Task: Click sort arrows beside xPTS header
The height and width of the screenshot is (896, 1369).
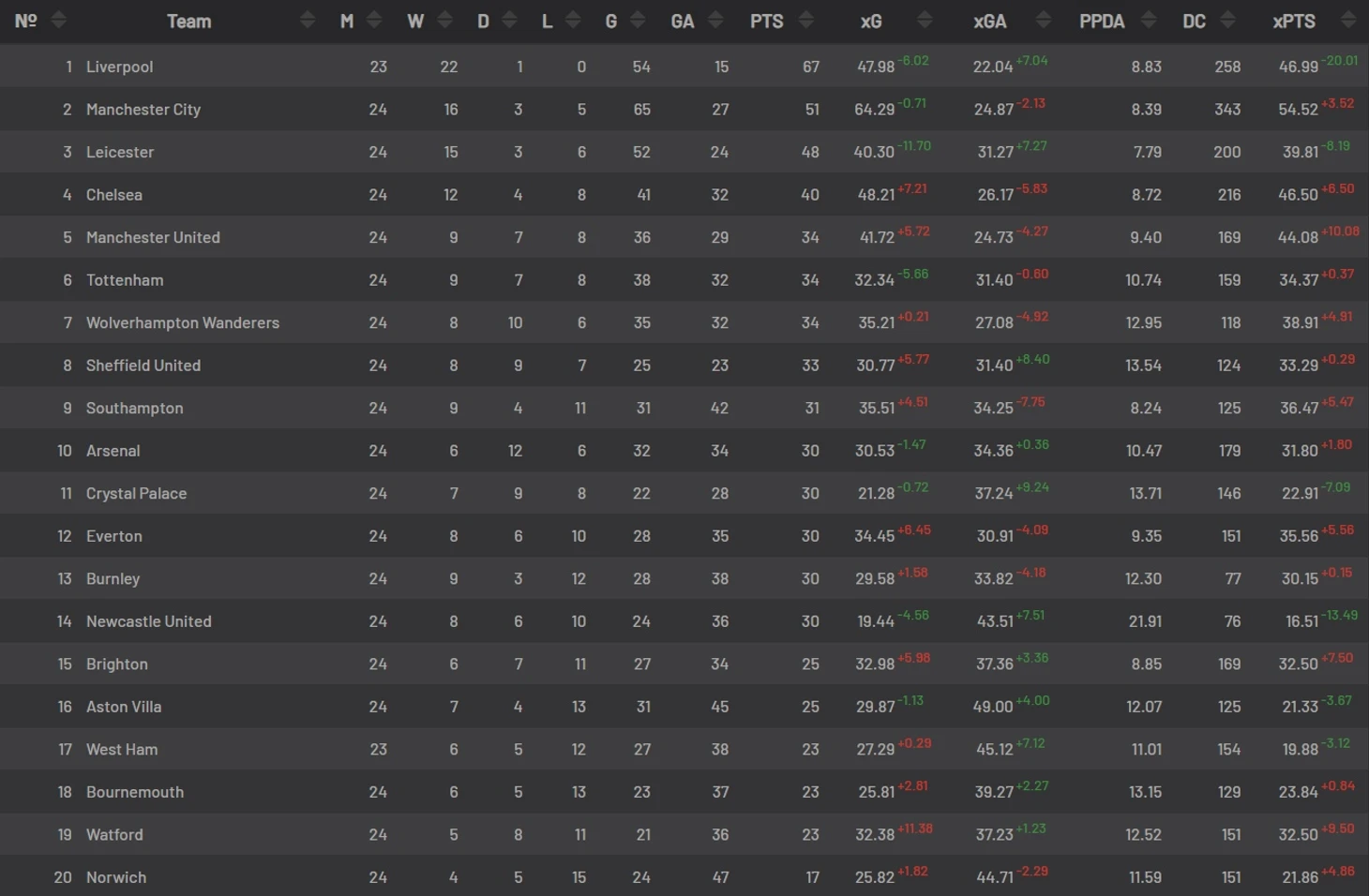Action: (1348, 20)
